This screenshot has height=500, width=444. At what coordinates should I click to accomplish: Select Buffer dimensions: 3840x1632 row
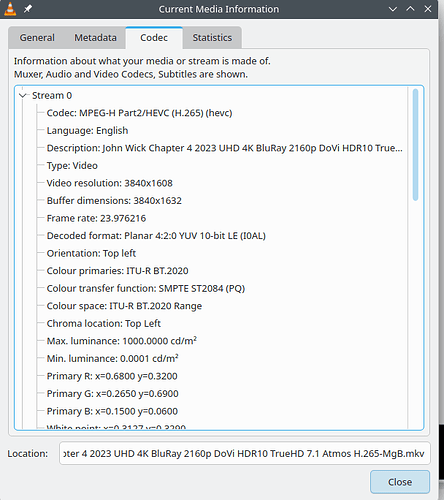tap(114, 201)
